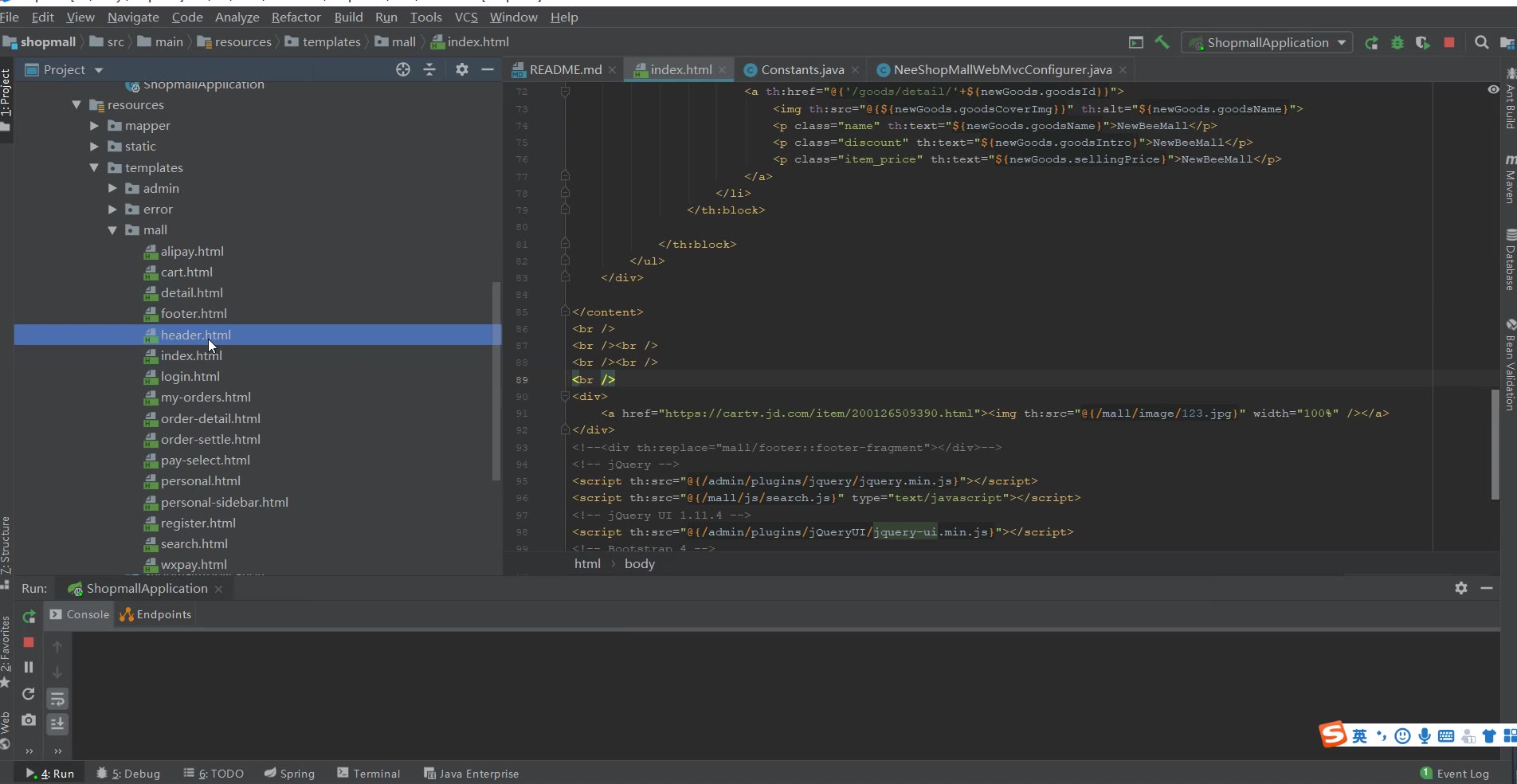Click templates in navigation breadcrumb
1517x784 pixels.
[x=331, y=42]
